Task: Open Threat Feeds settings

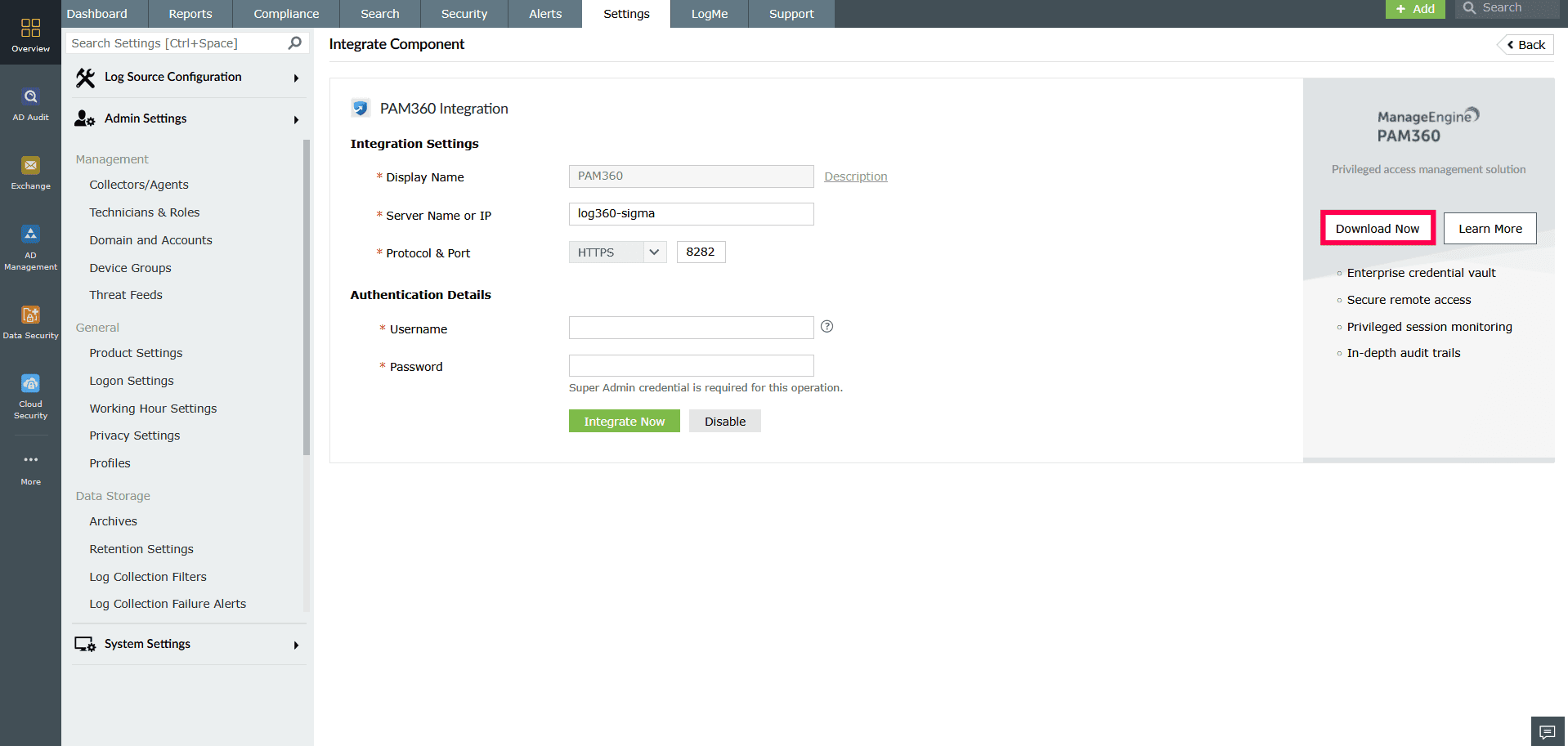Action: tap(126, 295)
